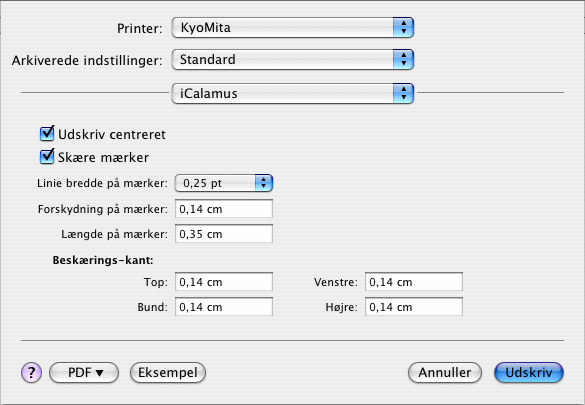
Task: Disable the Skære mærker checkbox
Action: click(x=47, y=157)
